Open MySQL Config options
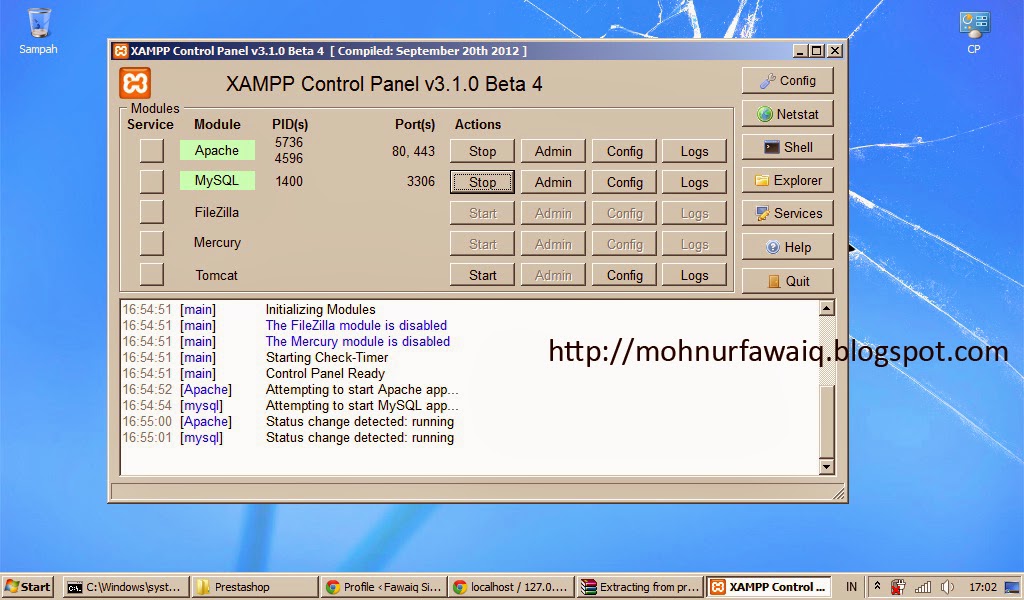This screenshot has width=1024, height=600. point(624,182)
